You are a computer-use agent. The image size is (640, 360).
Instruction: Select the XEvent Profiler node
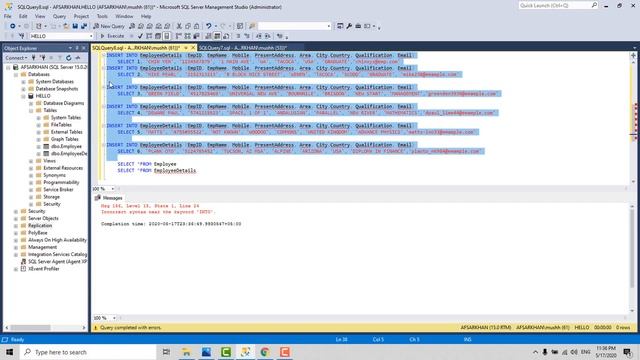(44, 269)
